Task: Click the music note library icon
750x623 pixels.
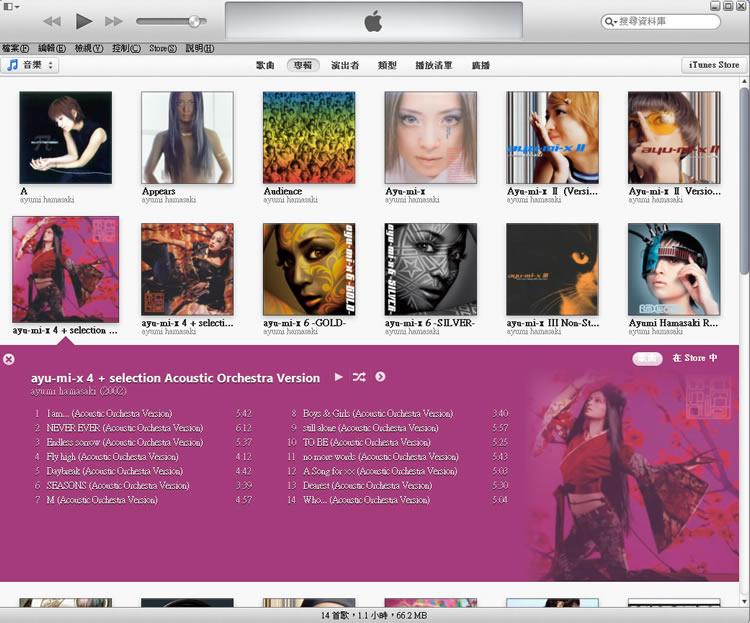Action: pyautogui.click(x=12, y=65)
